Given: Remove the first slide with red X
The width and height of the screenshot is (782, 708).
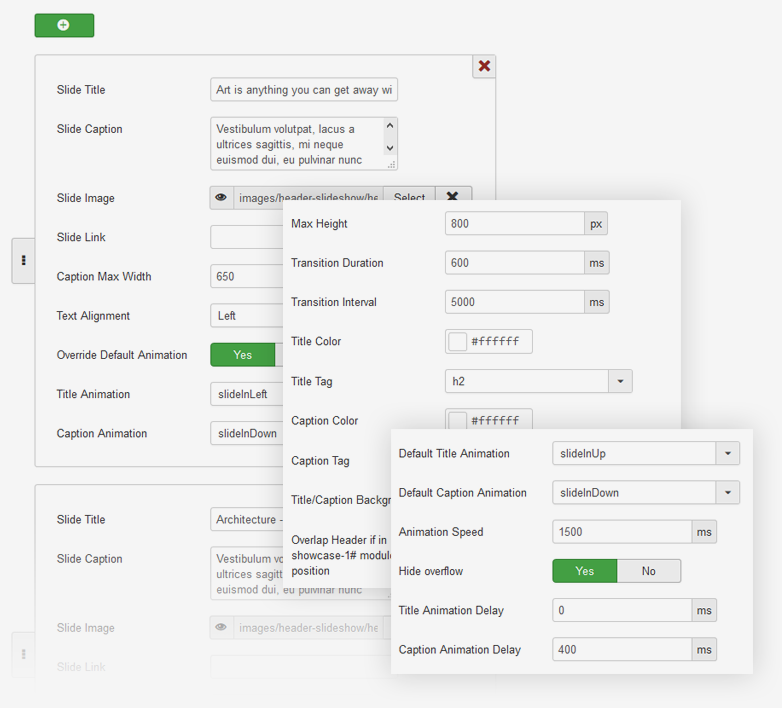Looking at the screenshot, I should click(484, 66).
